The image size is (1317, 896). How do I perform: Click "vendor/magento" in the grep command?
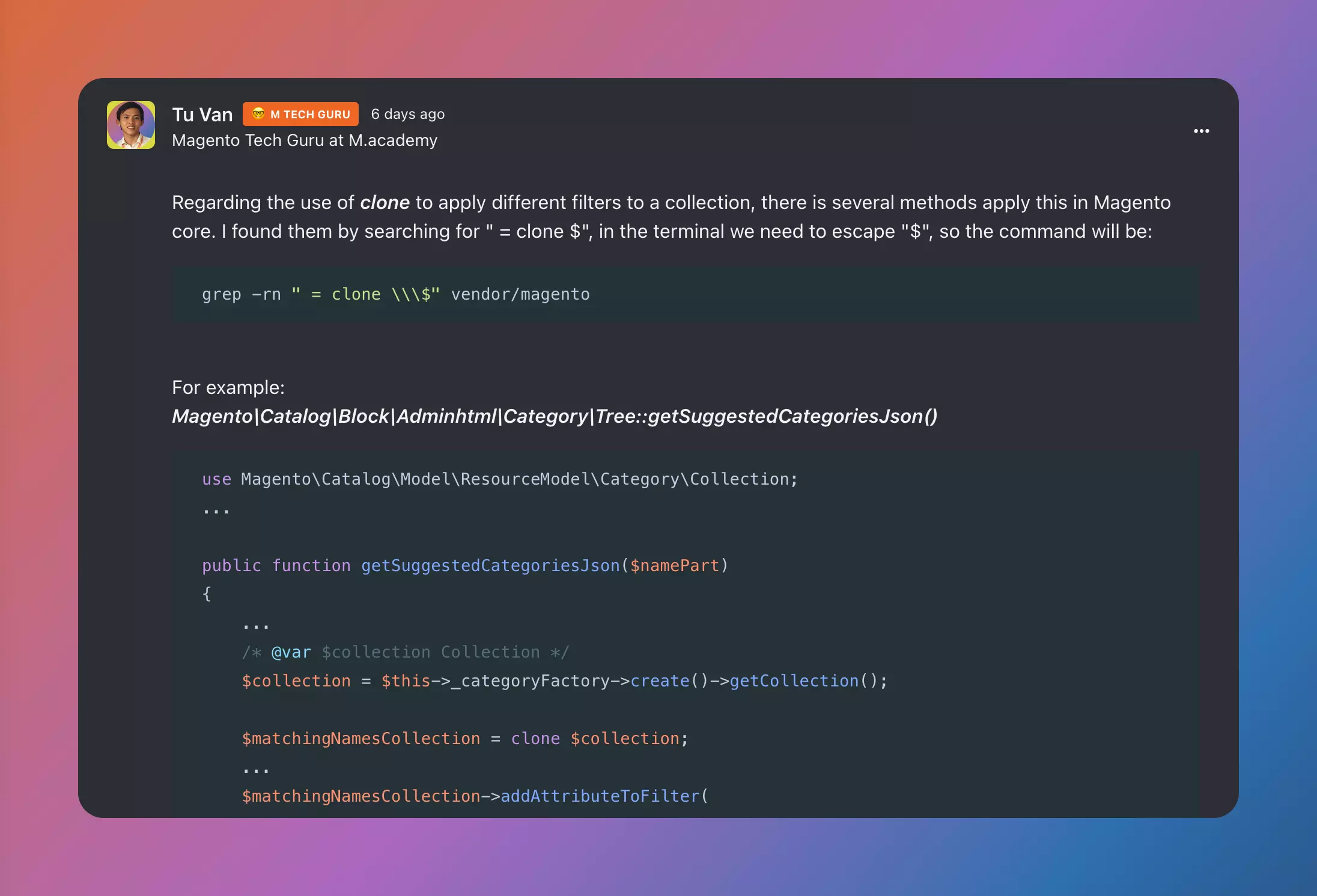(520, 294)
